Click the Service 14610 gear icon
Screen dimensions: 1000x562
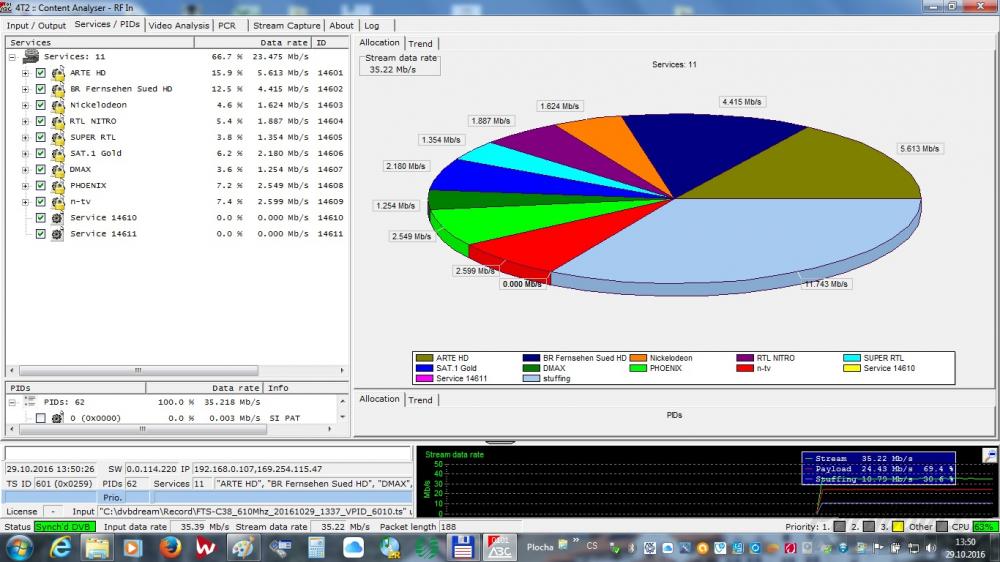57,218
